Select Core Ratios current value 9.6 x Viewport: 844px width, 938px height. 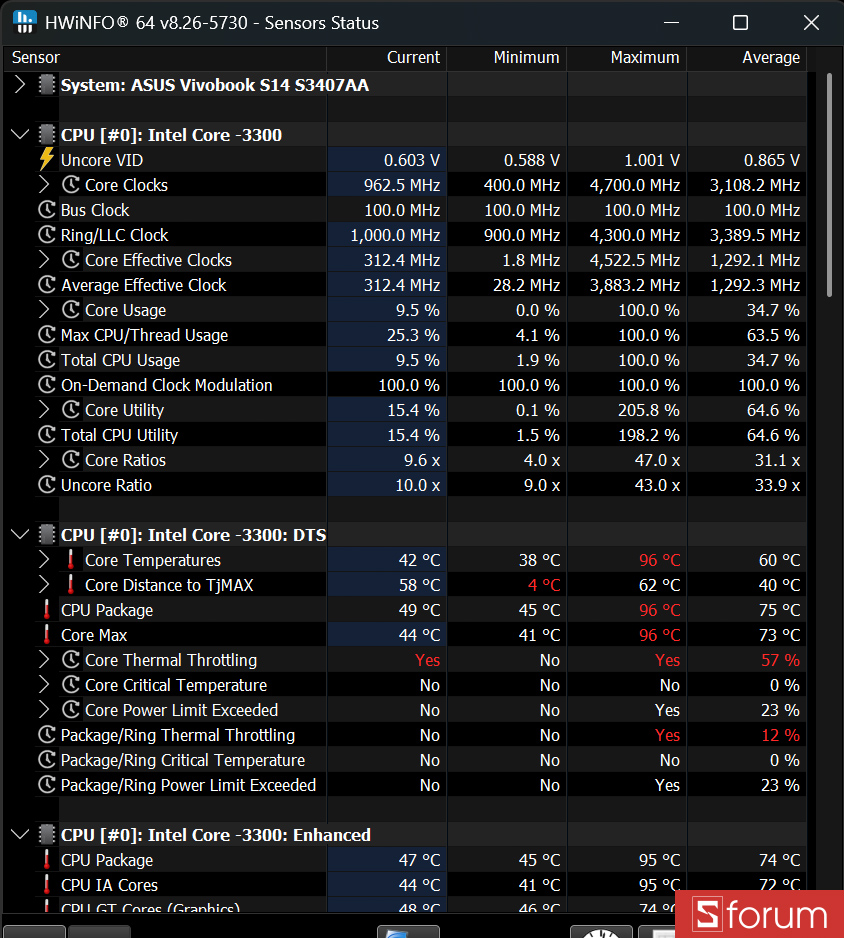click(422, 461)
